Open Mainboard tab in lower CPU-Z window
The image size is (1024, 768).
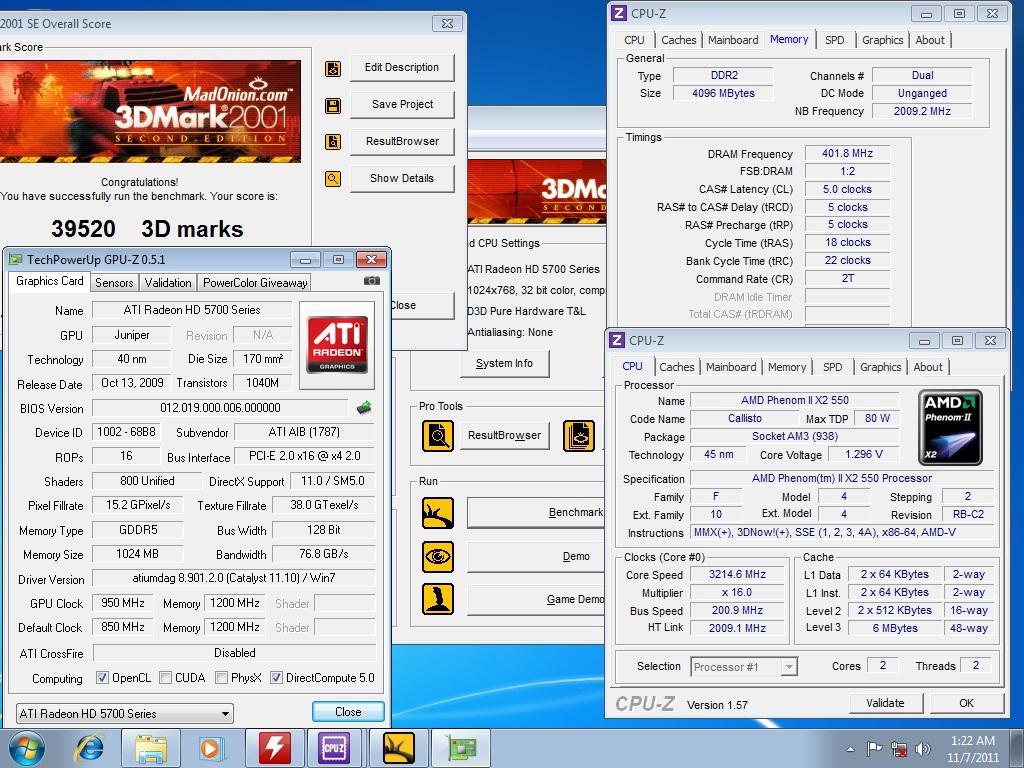point(731,367)
